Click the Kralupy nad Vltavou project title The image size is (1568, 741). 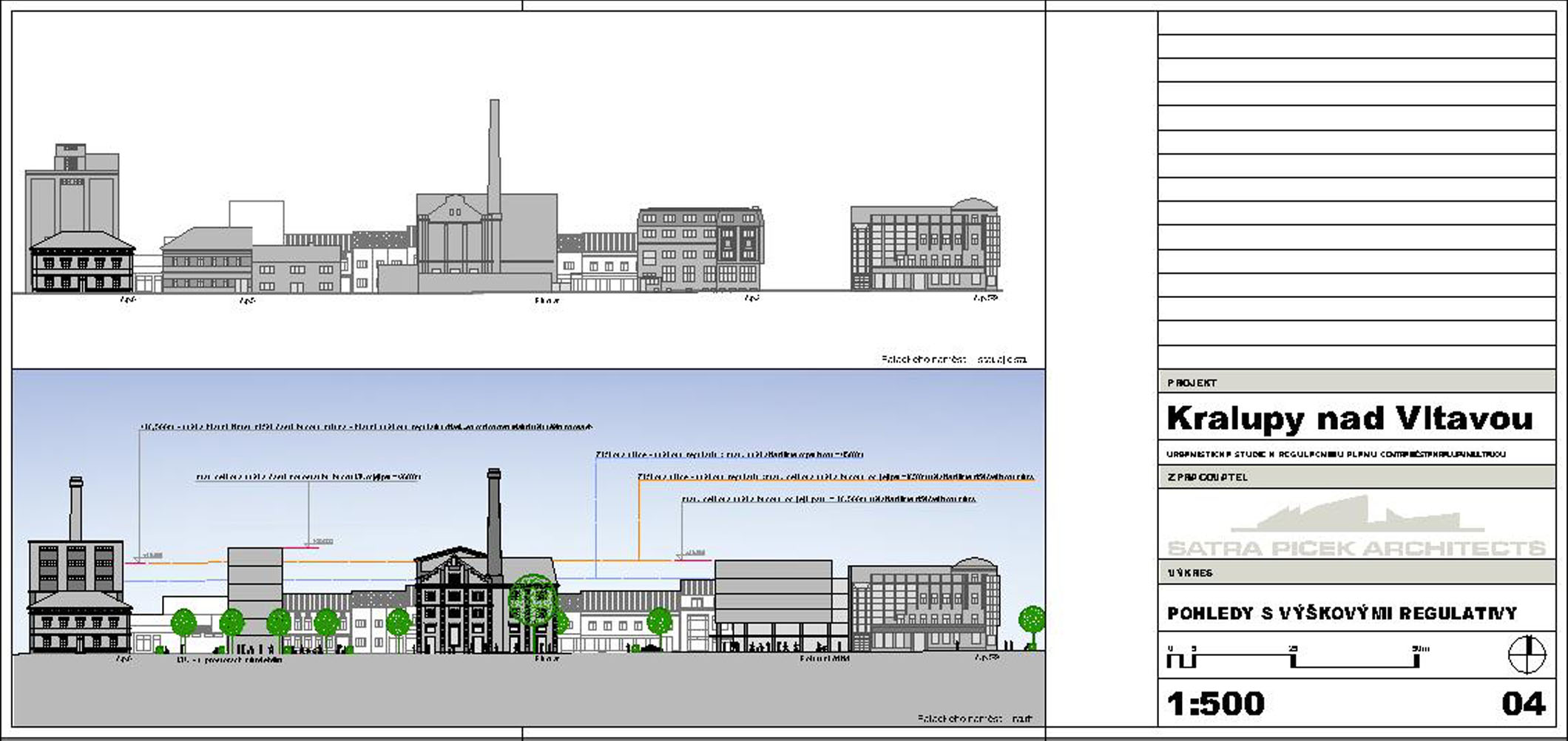pyautogui.click(x=1349, y=419)
